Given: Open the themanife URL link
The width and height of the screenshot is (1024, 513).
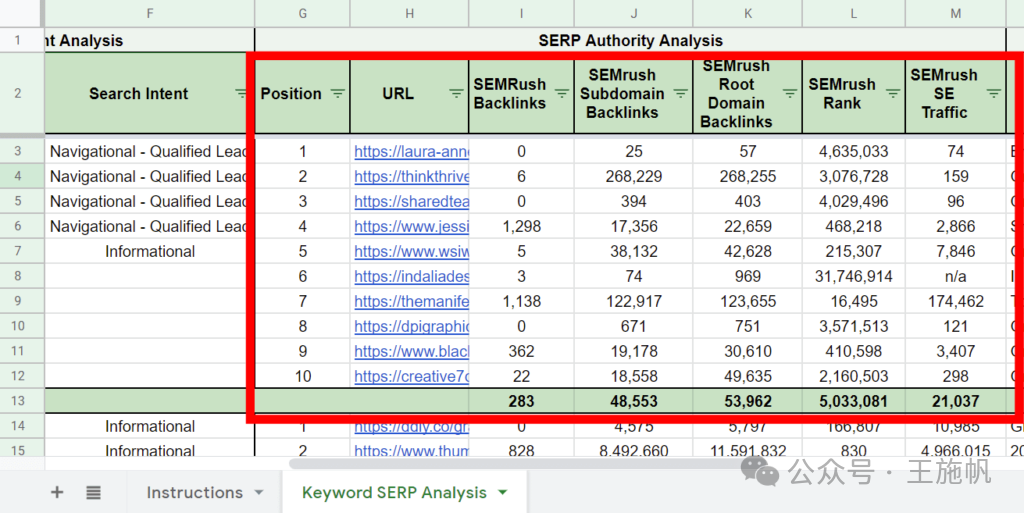Looking at the screenshot, I should [411, 301].
